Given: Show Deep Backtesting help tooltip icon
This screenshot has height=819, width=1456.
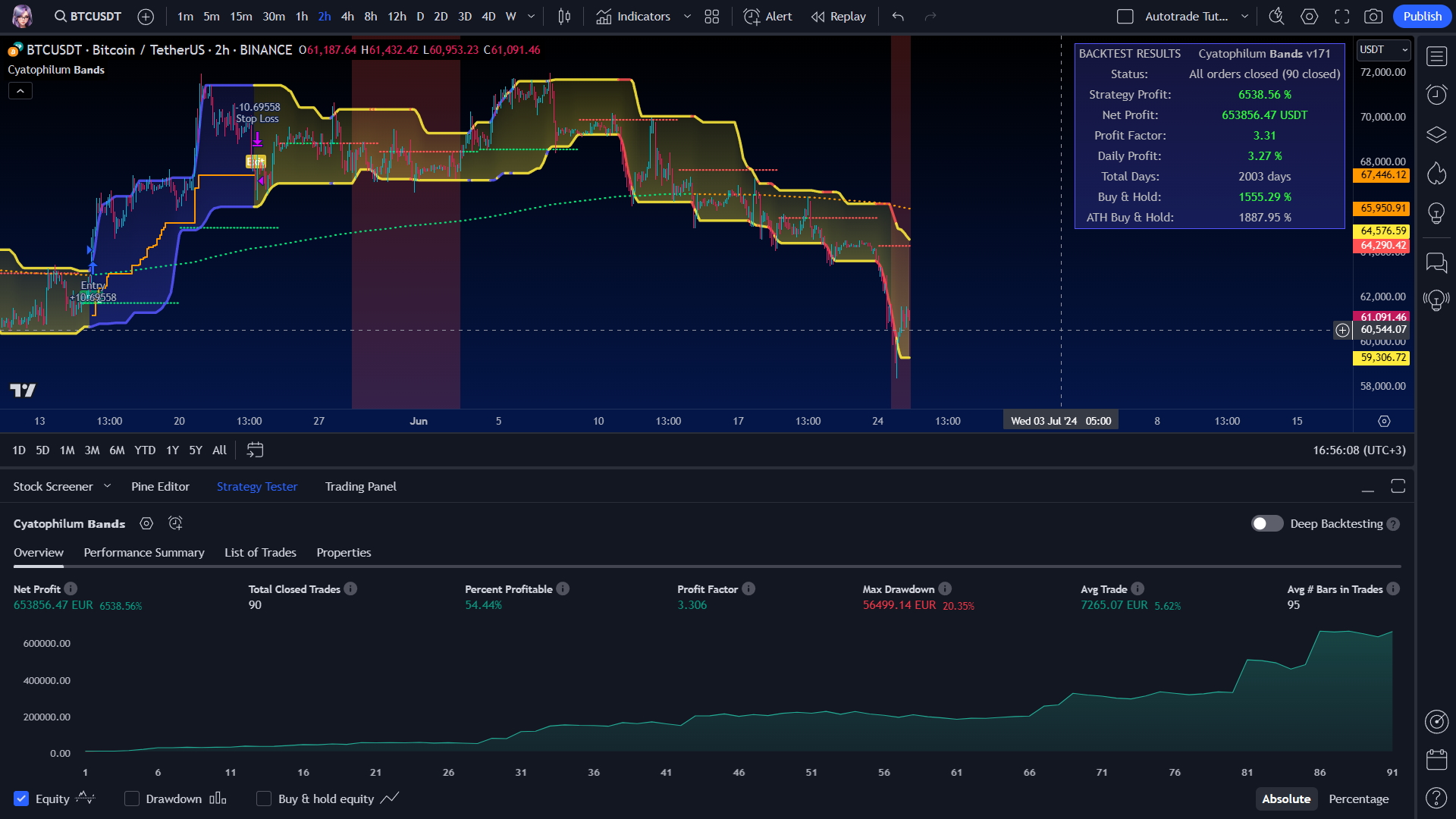Looking at the screenshot, I should (x=1393, y=524).
